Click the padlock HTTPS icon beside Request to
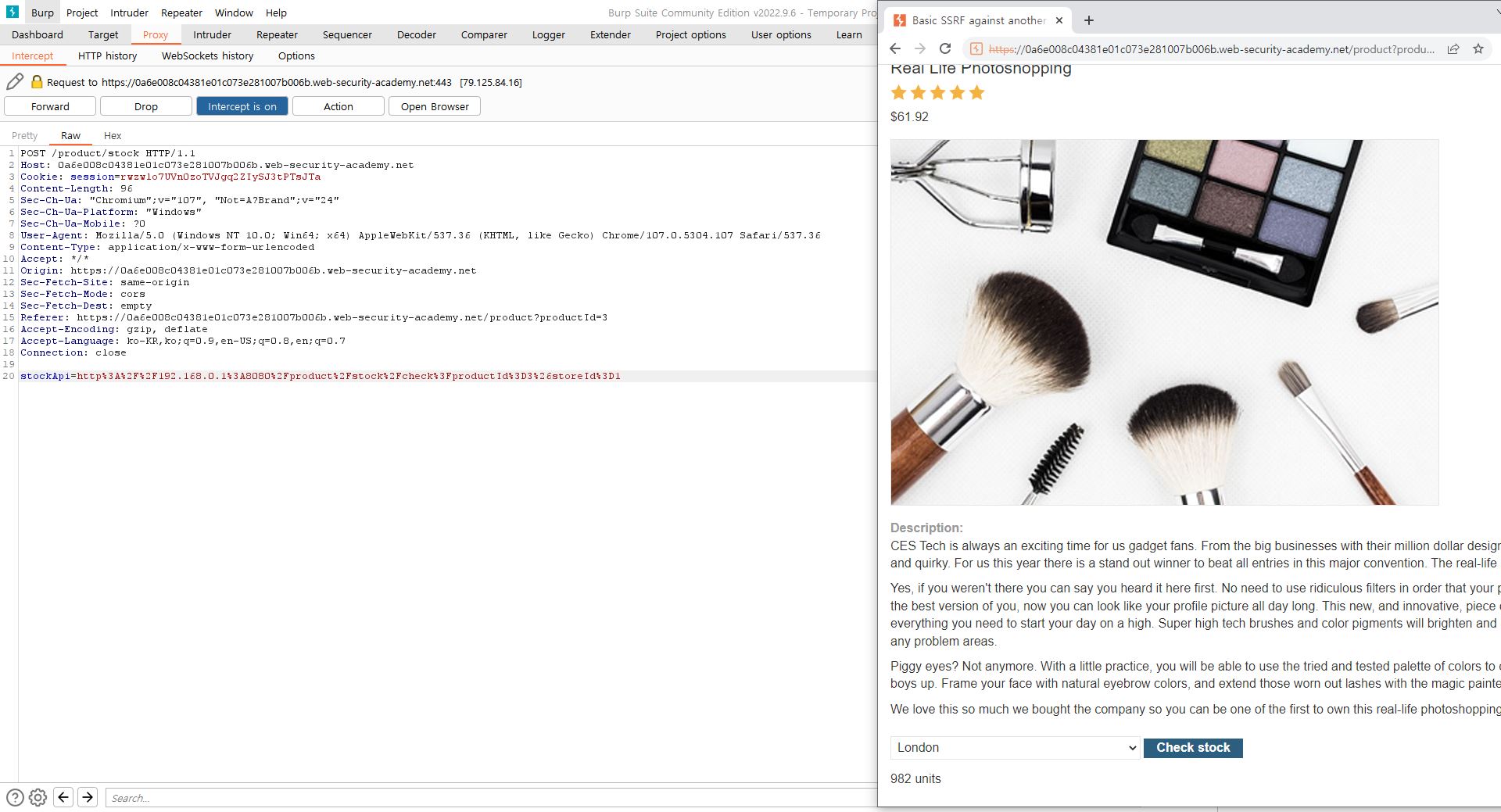 tap(37, 82)
